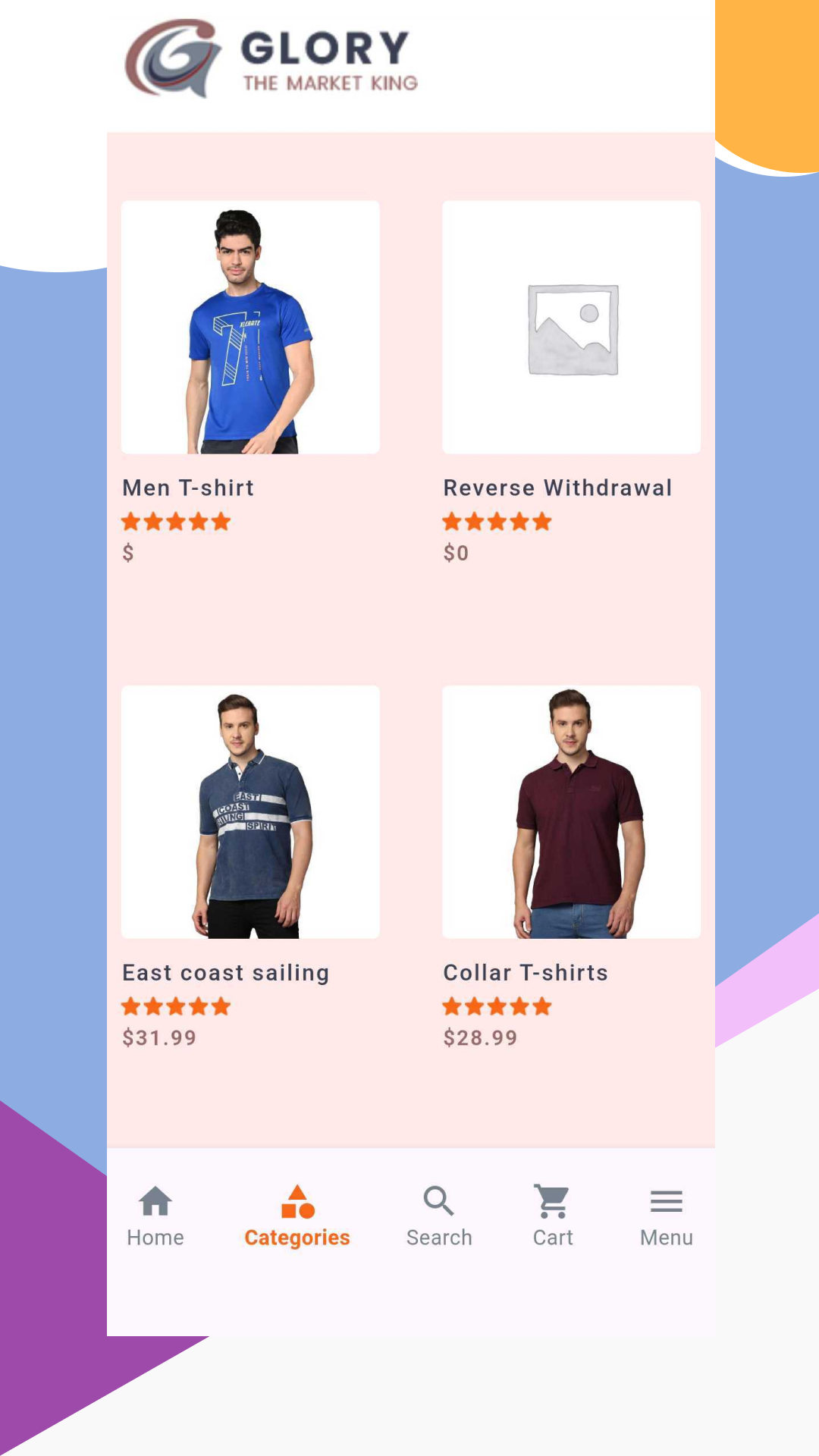Click the $28.99 price label
The height and width of the screenshot is (1456, 819).
tap(480, 1037)
